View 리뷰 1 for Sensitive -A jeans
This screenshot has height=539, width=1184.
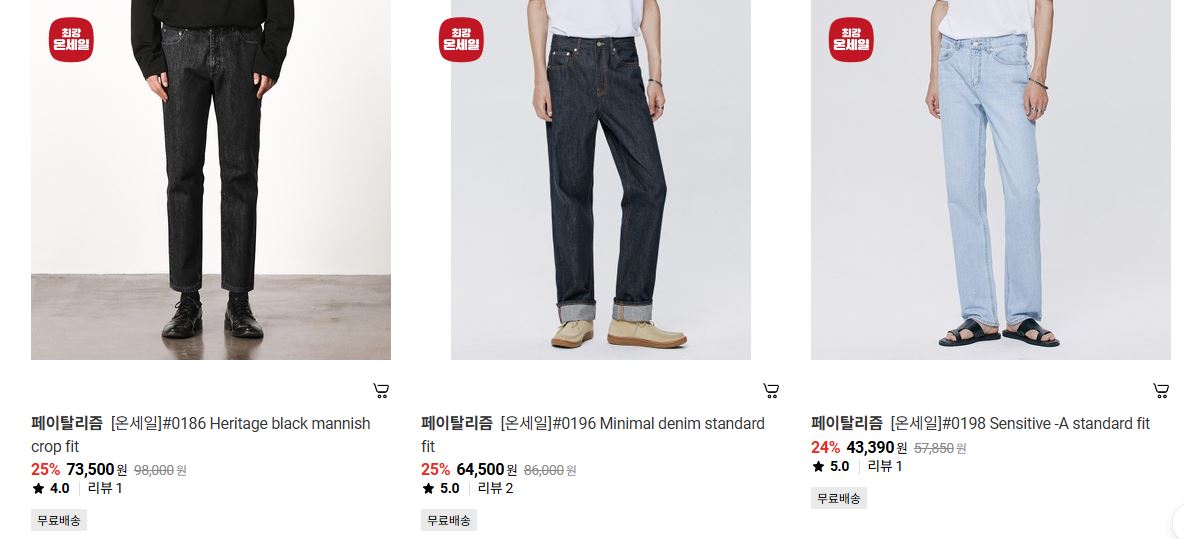[885, 467]
